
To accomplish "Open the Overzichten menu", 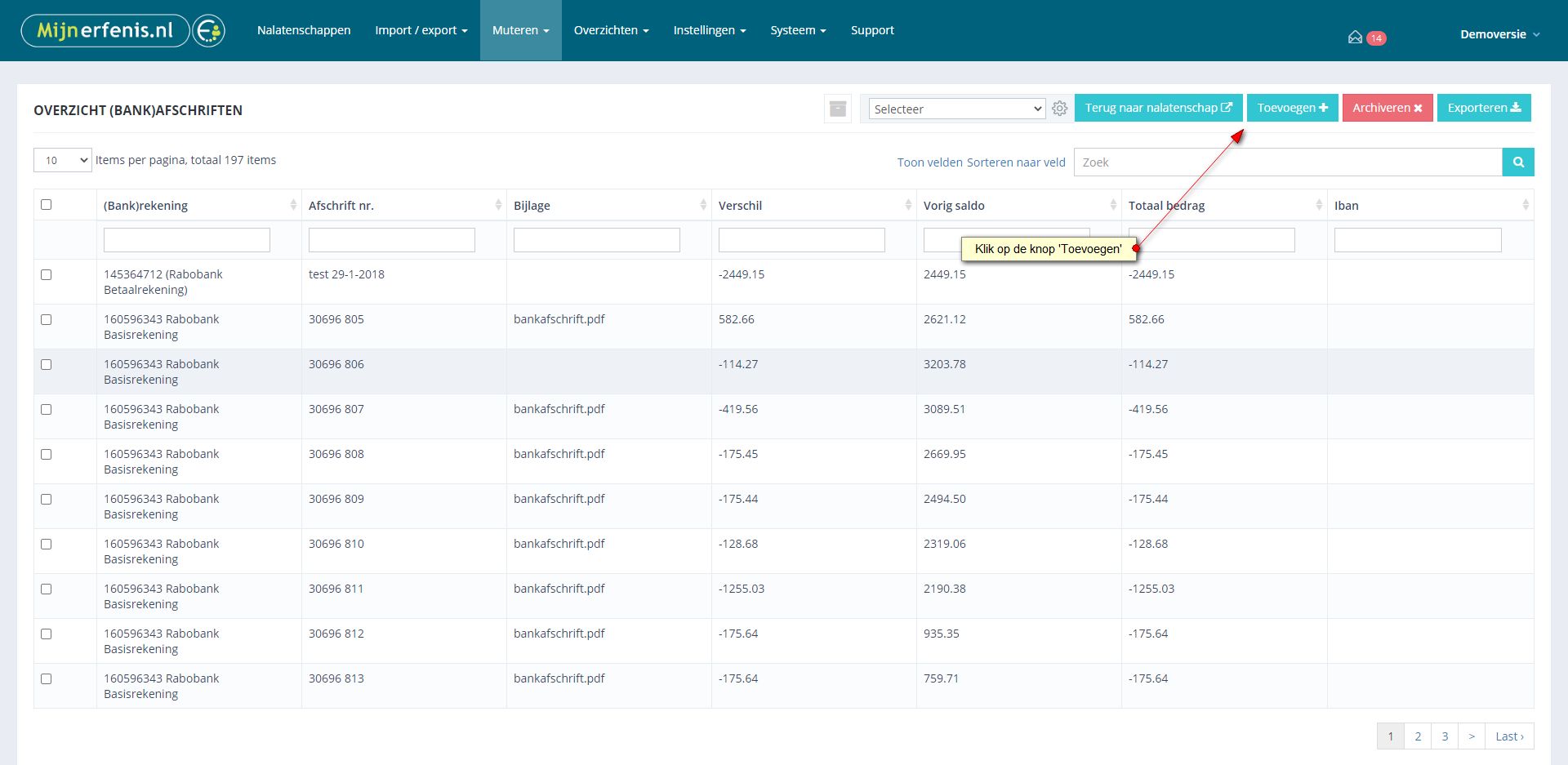I will 611,30.
